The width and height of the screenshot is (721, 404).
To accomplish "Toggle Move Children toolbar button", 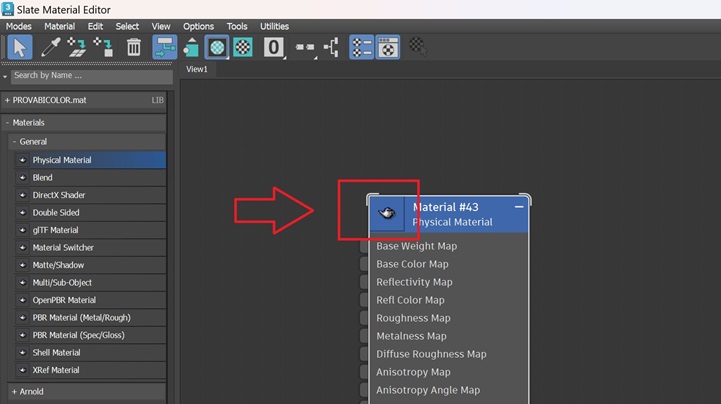I will tap(165, 47).
